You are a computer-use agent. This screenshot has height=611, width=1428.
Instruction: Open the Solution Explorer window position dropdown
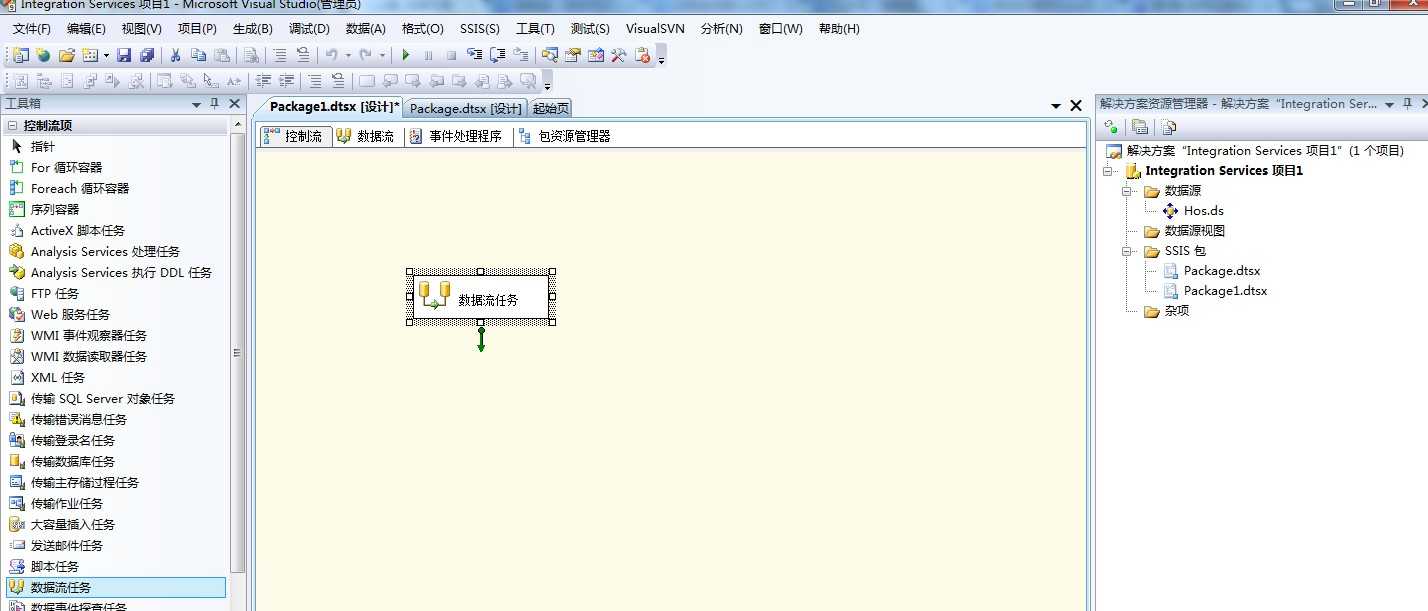(1389, 104)
